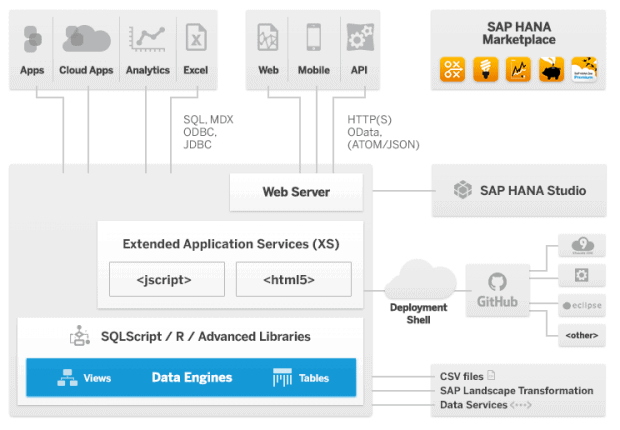Select the SQLScript flowchart icon
Screen dimensions: 620x430
(80, 336)
